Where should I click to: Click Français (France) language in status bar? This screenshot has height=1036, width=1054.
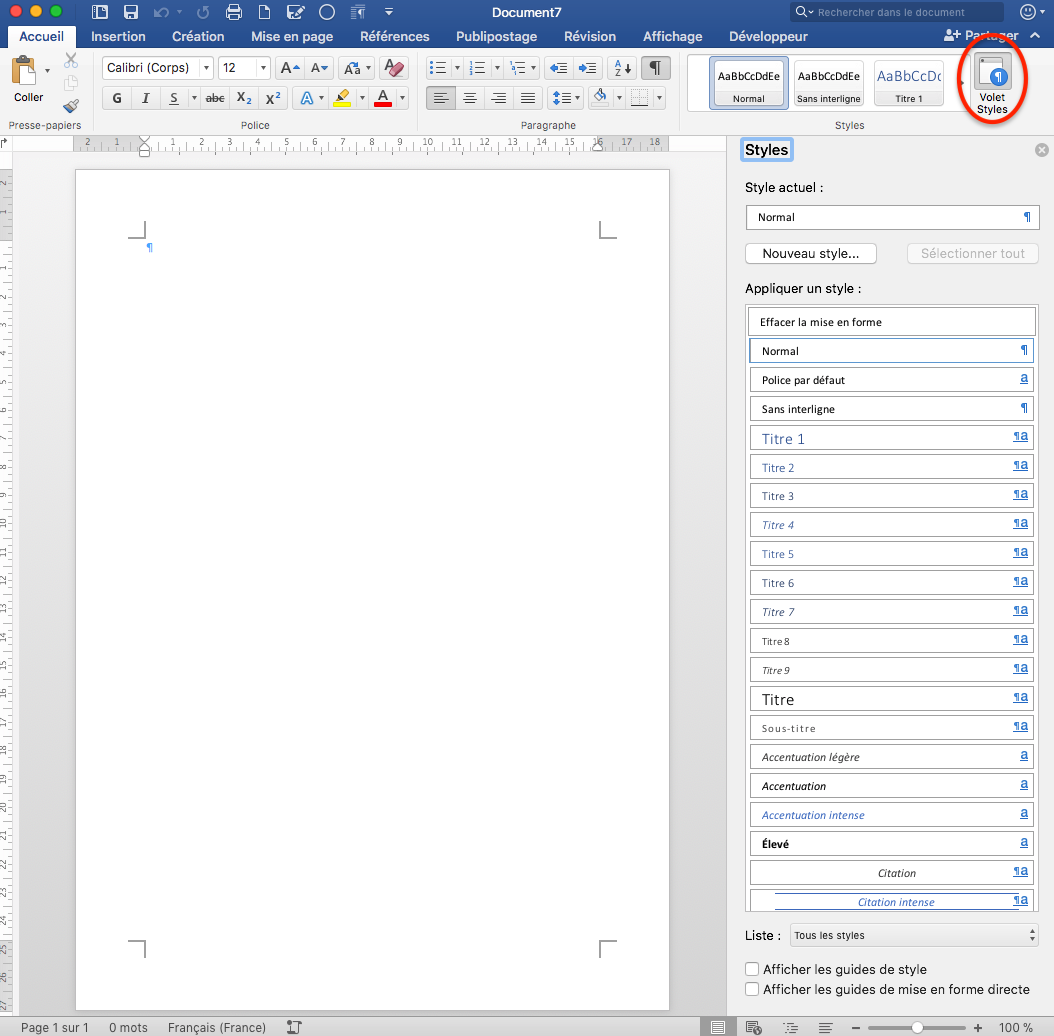coord(216,1027)
